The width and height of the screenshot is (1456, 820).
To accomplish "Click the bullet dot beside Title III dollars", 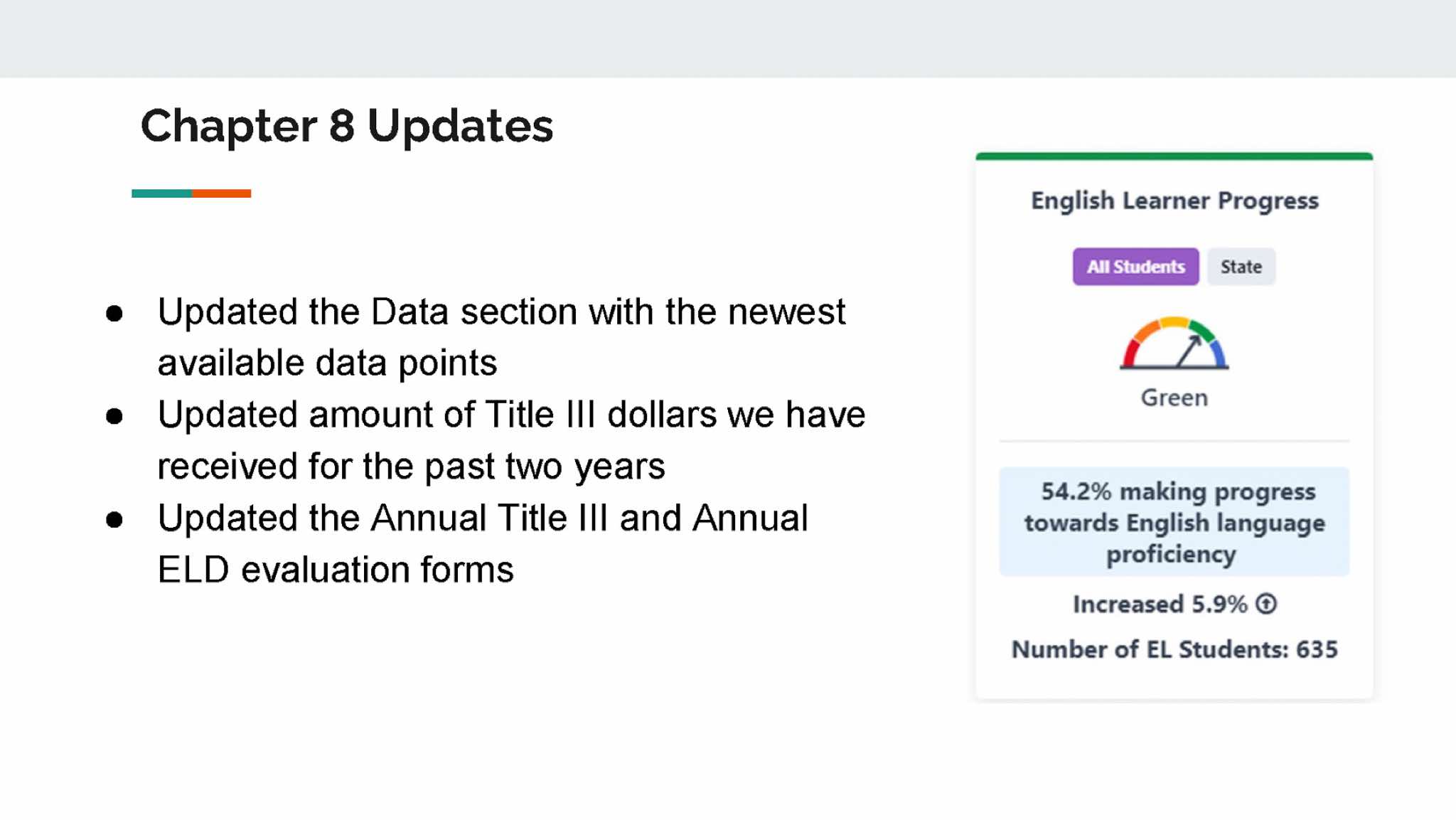I will coord(114,416).
